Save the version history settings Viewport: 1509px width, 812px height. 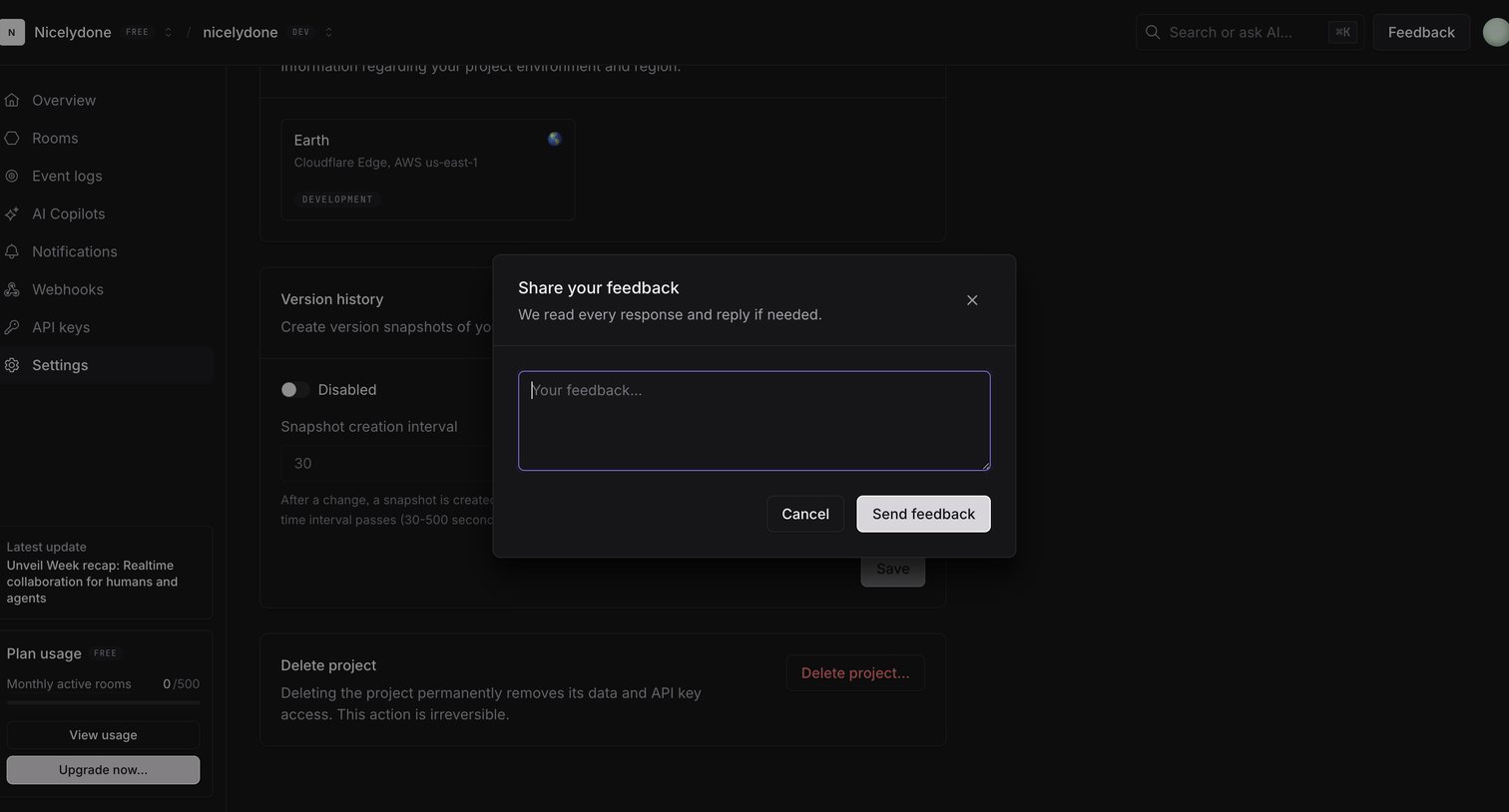click(x=892, y=569)
